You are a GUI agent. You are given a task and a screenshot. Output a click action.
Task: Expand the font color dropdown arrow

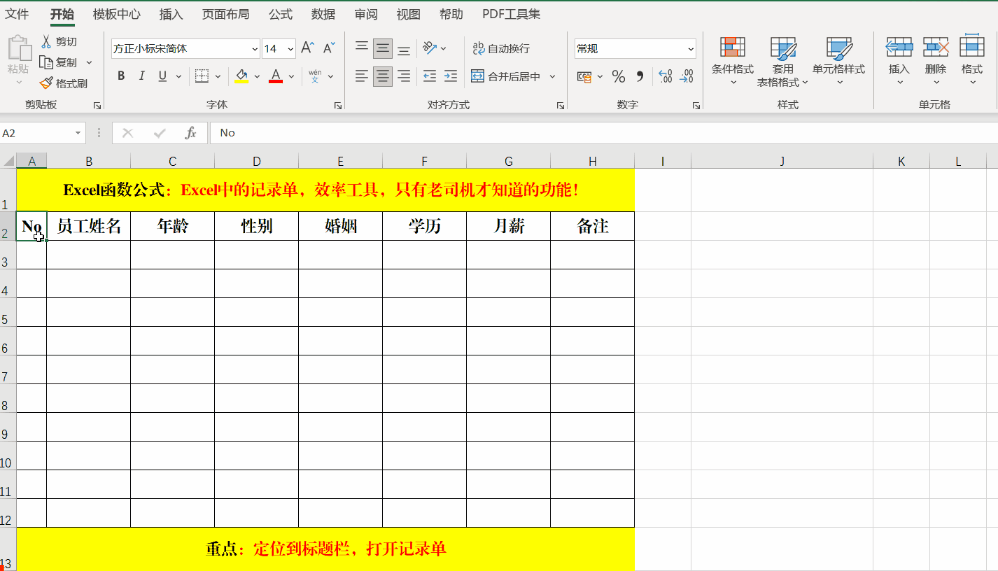click(292, 76)
